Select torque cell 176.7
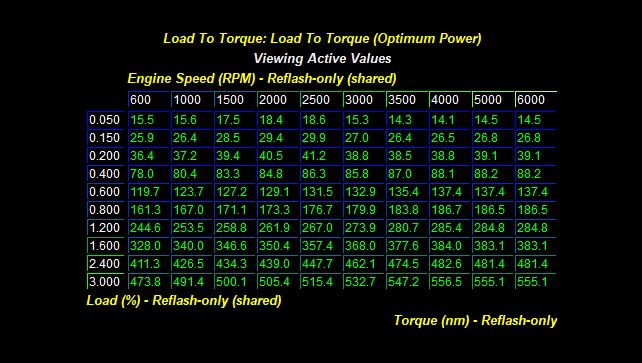 coord(321,210)
